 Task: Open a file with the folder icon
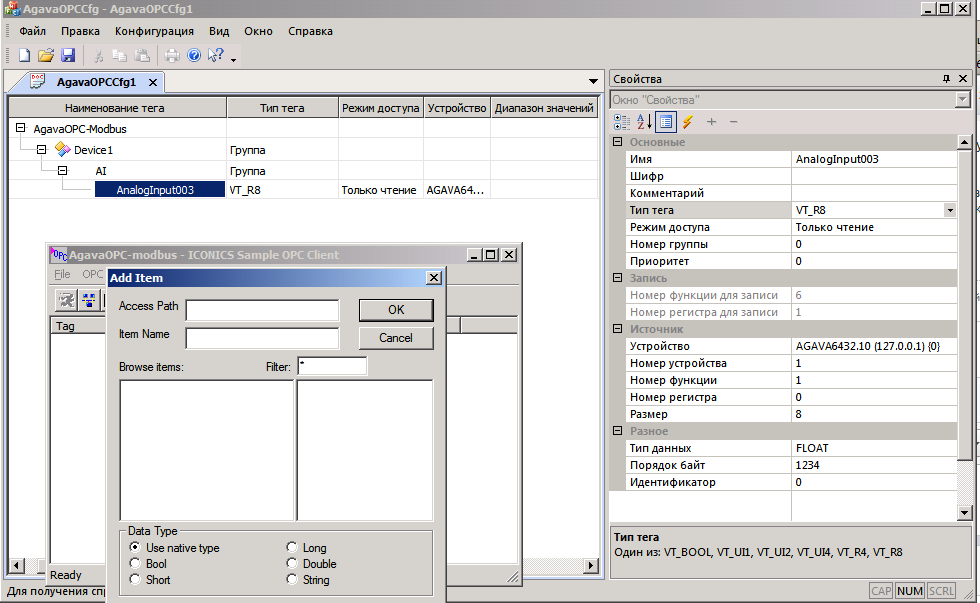[46, 56]
